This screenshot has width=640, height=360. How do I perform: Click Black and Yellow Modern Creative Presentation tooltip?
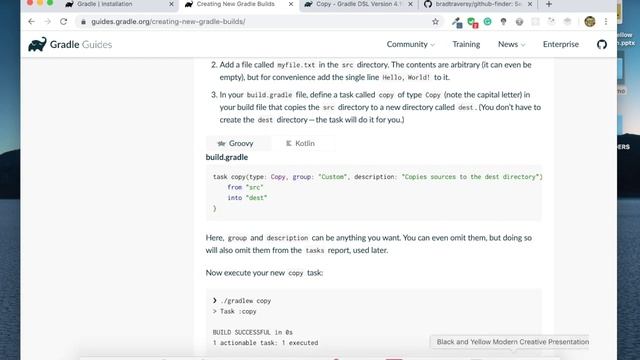(513, 342)
